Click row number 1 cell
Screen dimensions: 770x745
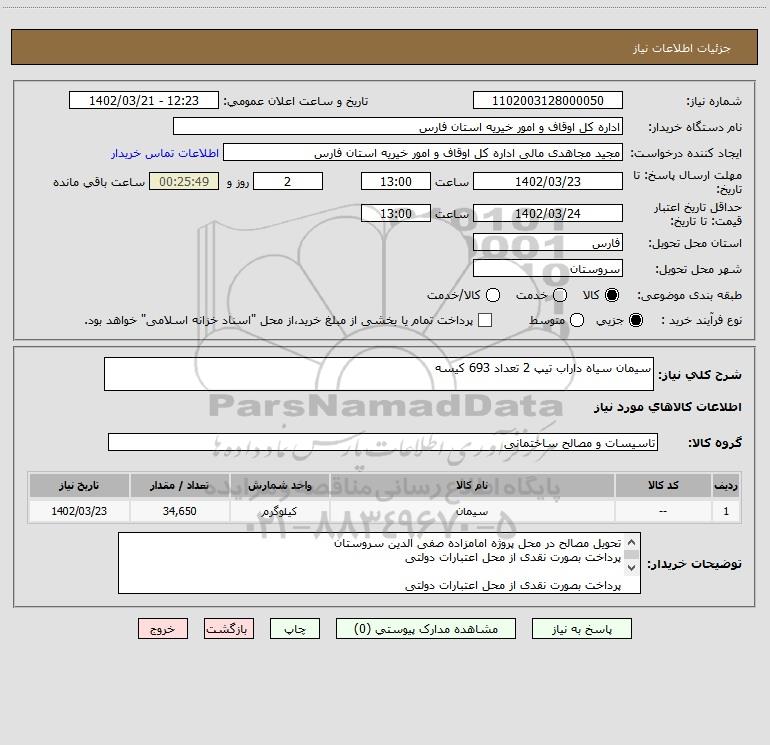coord(726,511)
